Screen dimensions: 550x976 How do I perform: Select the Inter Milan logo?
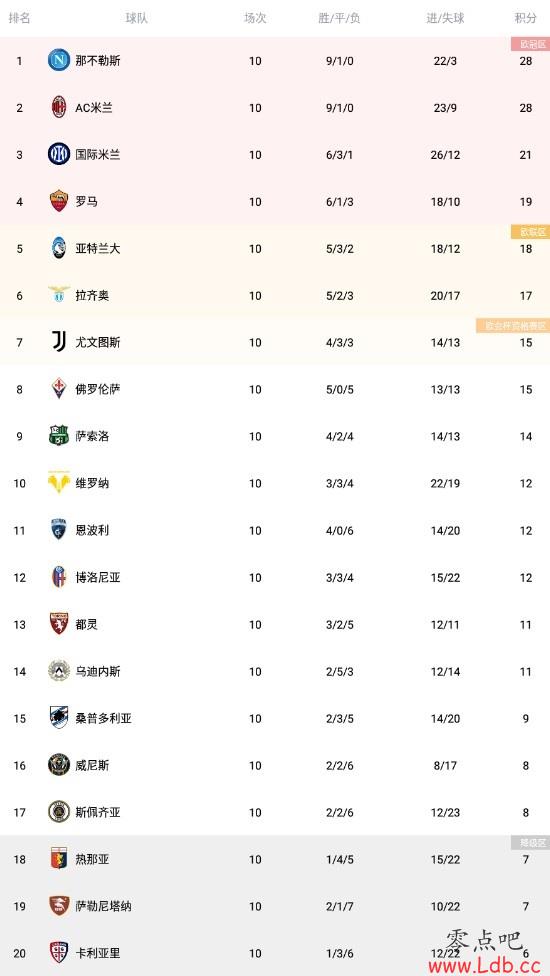[59, 154]
